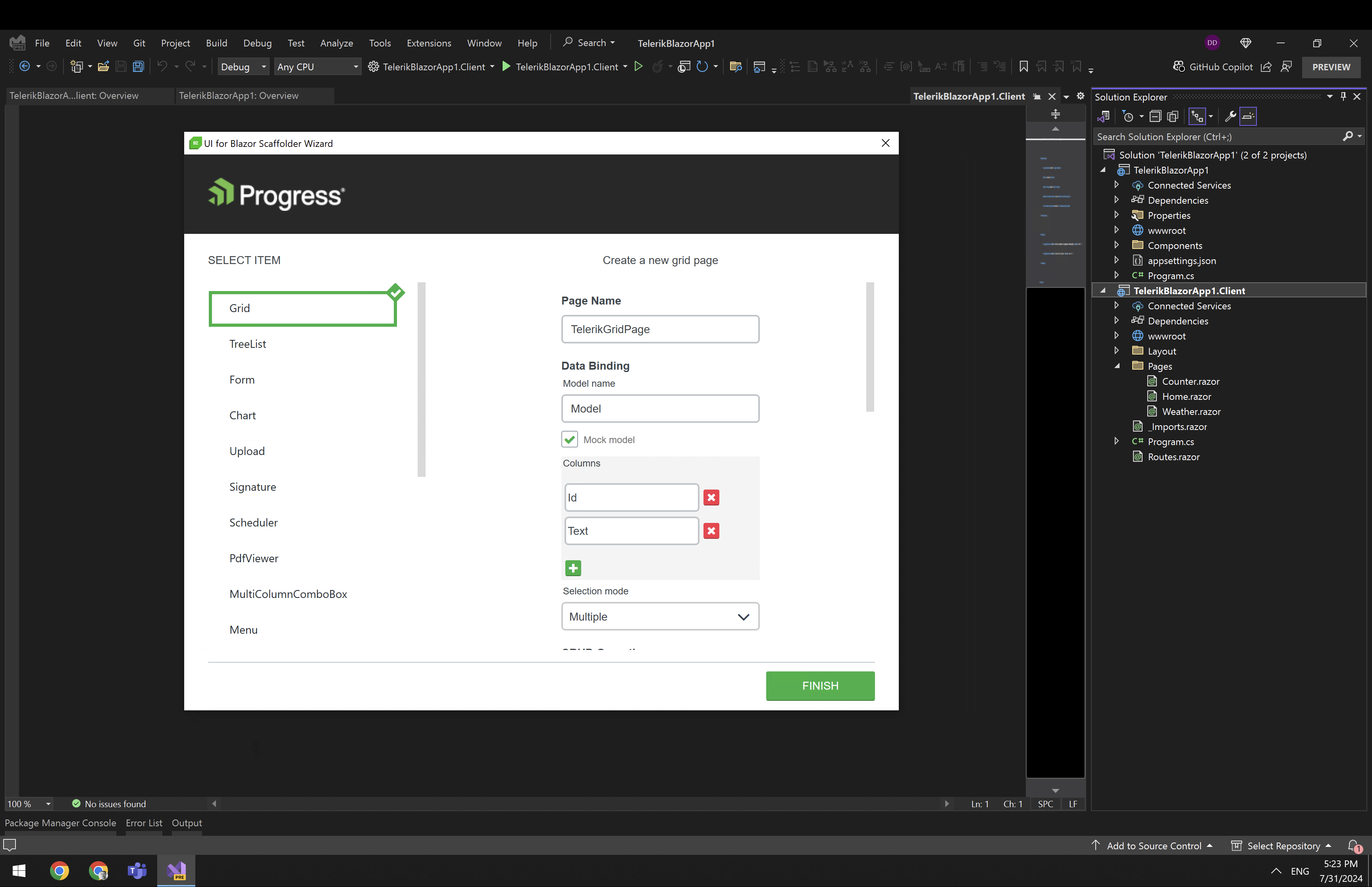Open the Debug configuration dropdown
Screen dimensions: 1372x887
(x=243, y=67)
